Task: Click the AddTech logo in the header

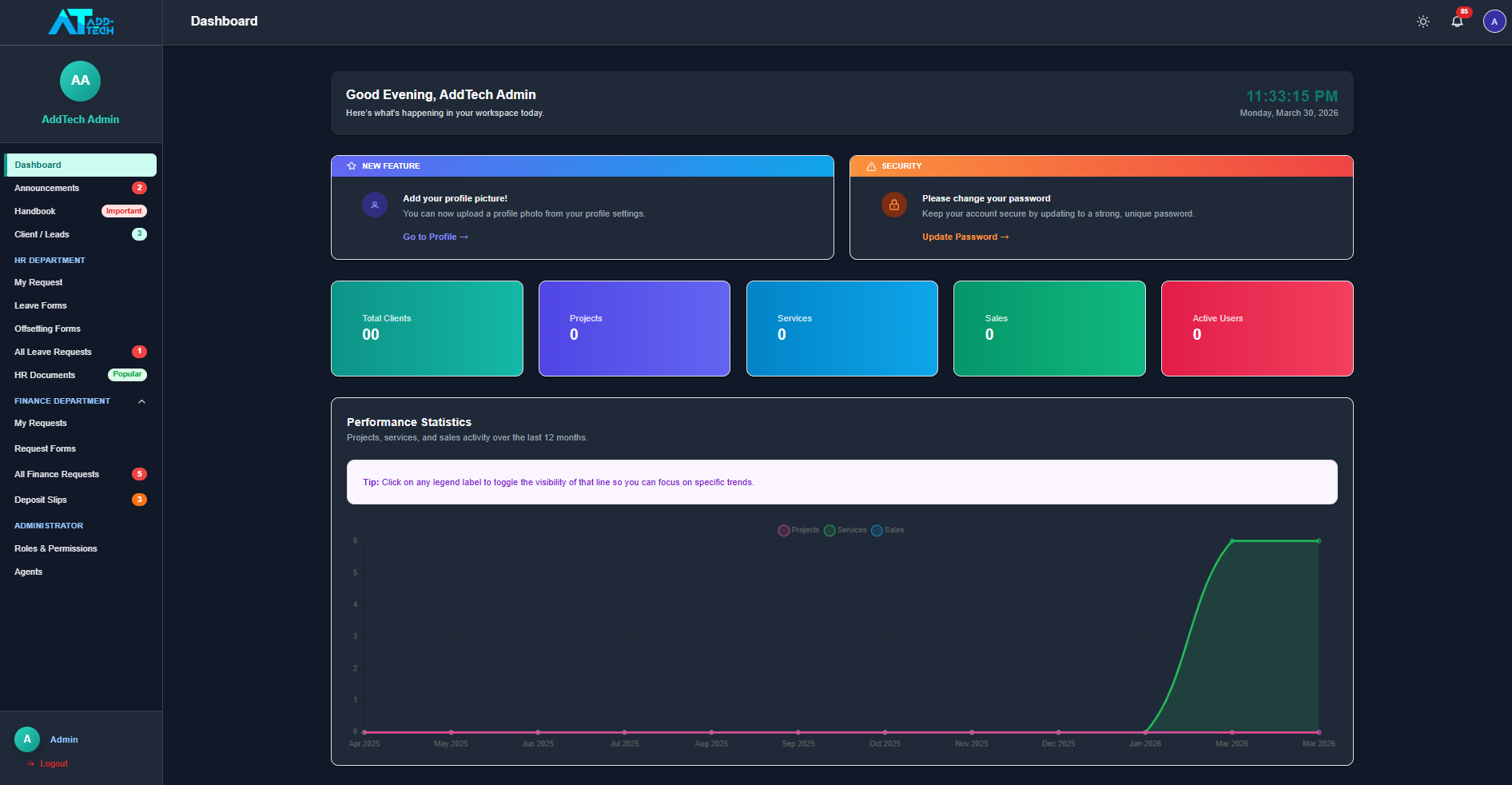Action: tap(80, 22)
